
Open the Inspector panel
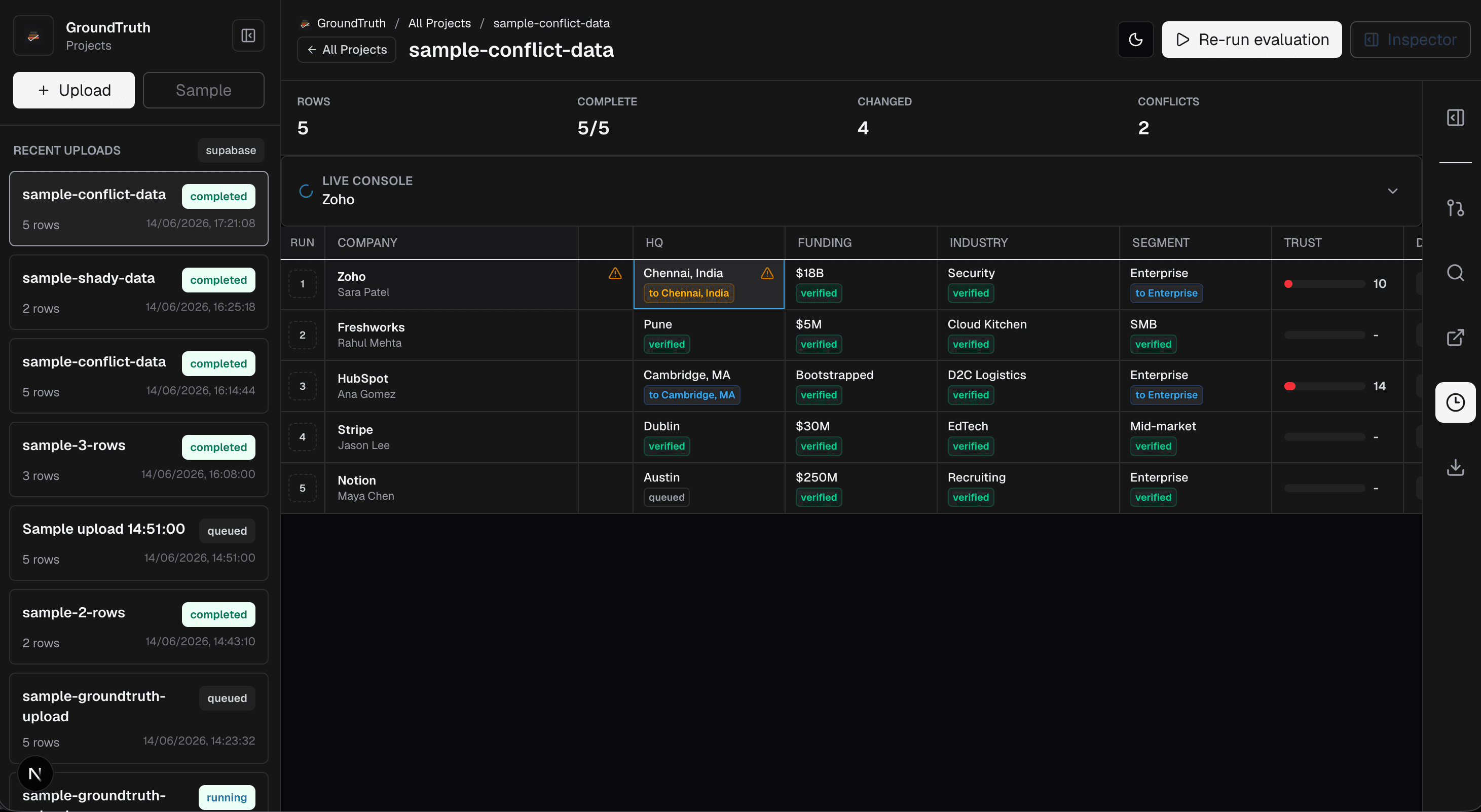click(1410, 40)
